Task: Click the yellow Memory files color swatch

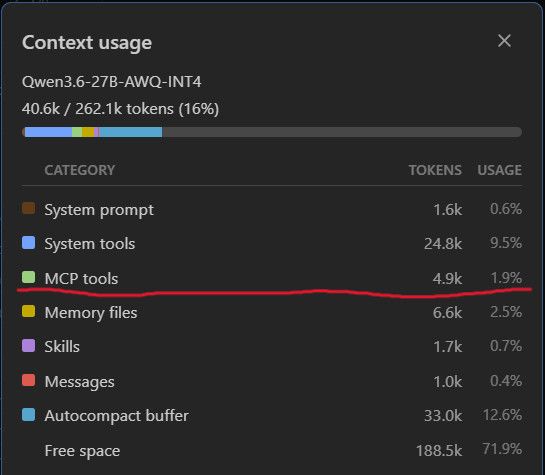Action: point(29,311)
